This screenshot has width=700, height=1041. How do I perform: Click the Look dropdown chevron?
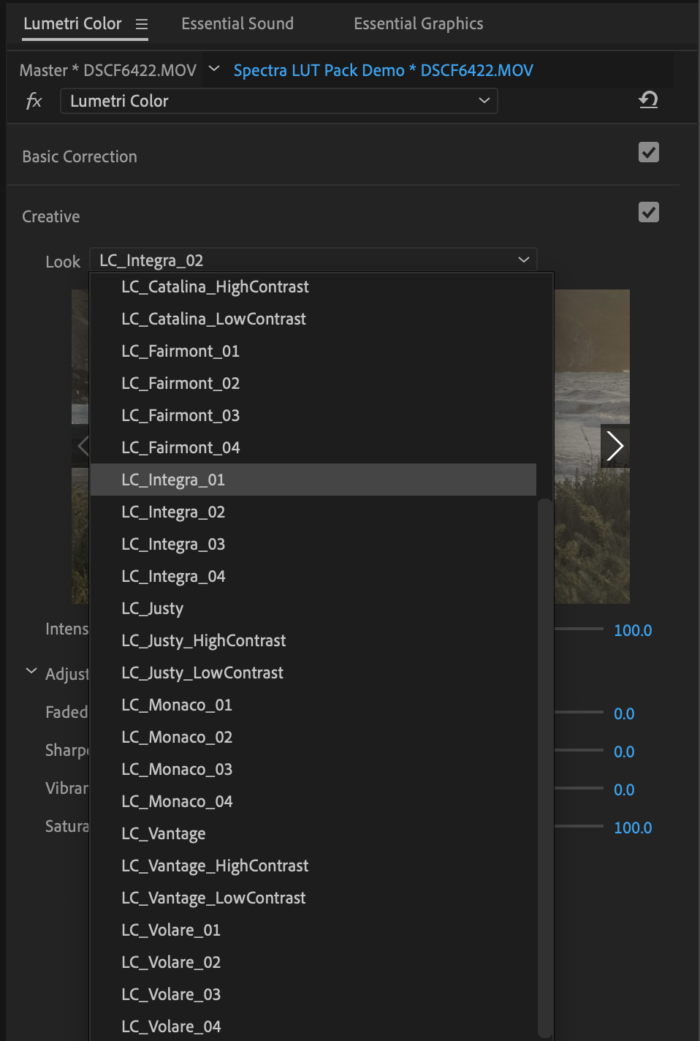(x=523, y=260)
